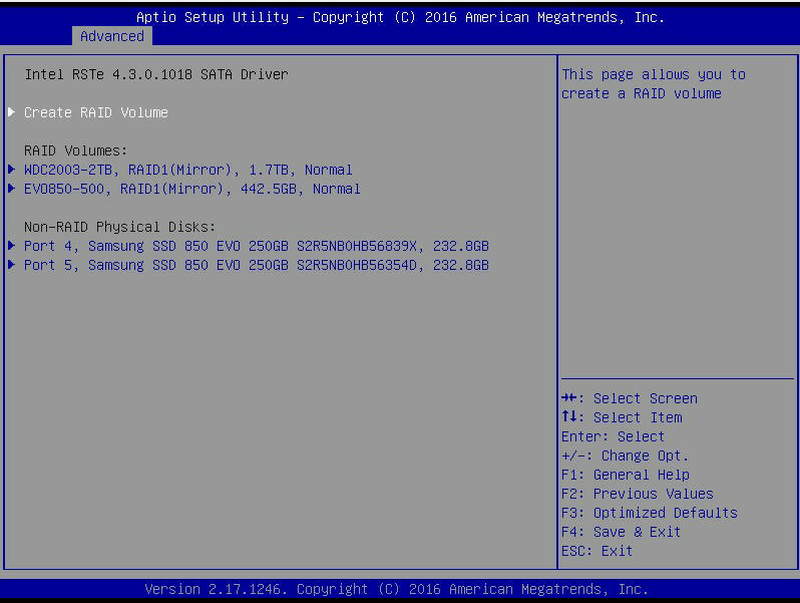
Task: Click the arrow beside Create RAID Volume
Action: pyautogui.click(x=12, y=112)
